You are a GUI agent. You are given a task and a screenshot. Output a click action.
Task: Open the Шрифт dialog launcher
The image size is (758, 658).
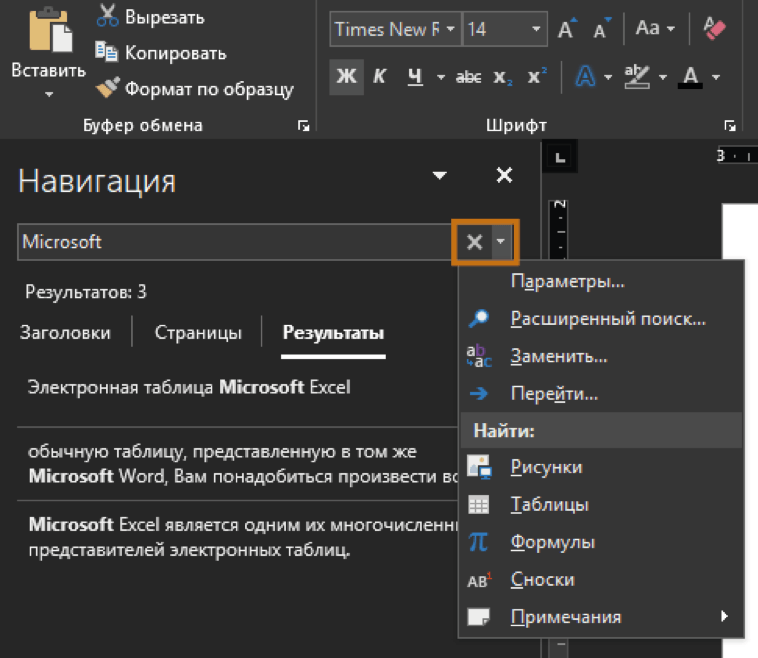click(x=730, y=126)
